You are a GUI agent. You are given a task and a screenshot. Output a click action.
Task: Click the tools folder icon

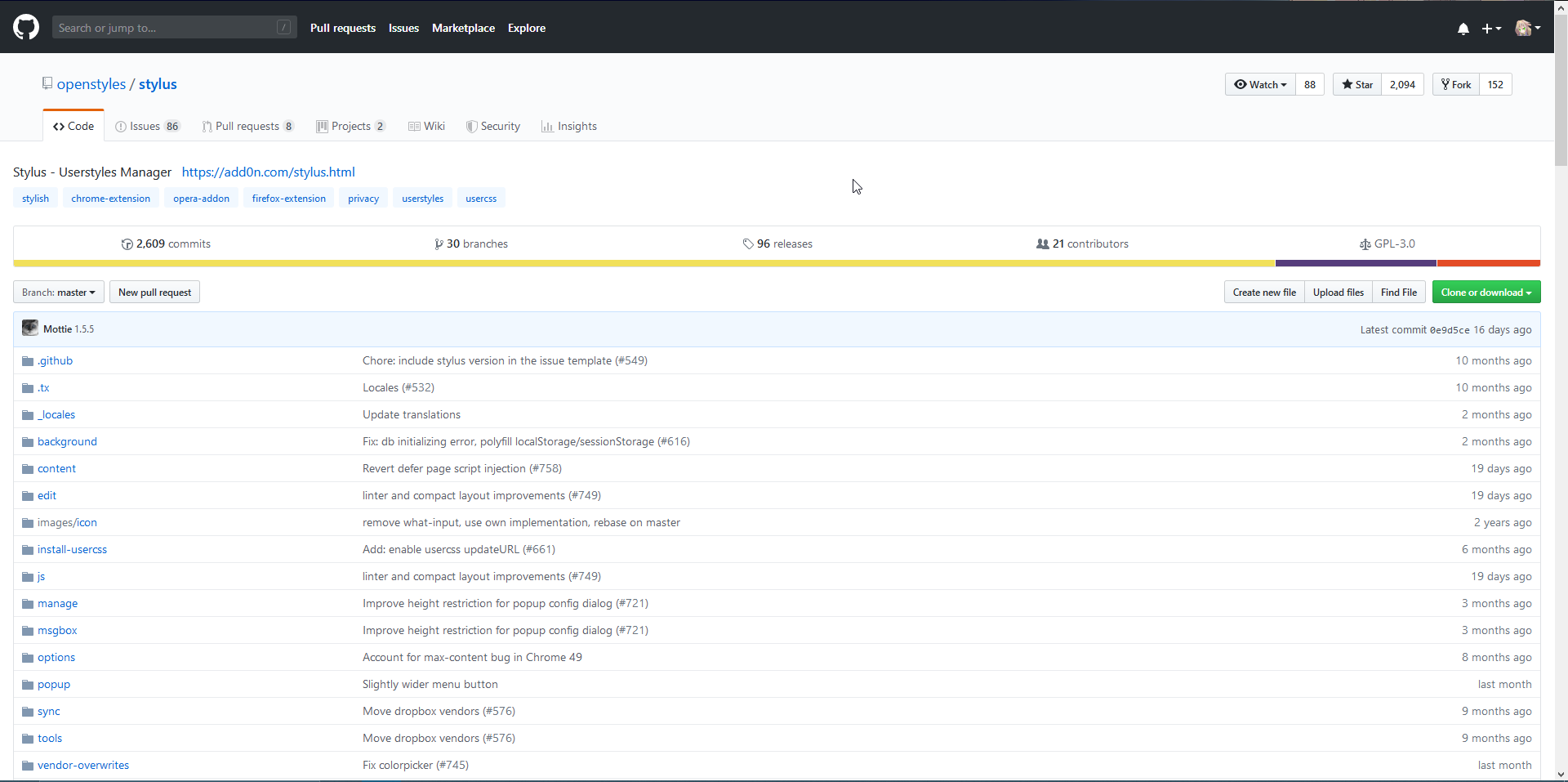tap(28, 739)
